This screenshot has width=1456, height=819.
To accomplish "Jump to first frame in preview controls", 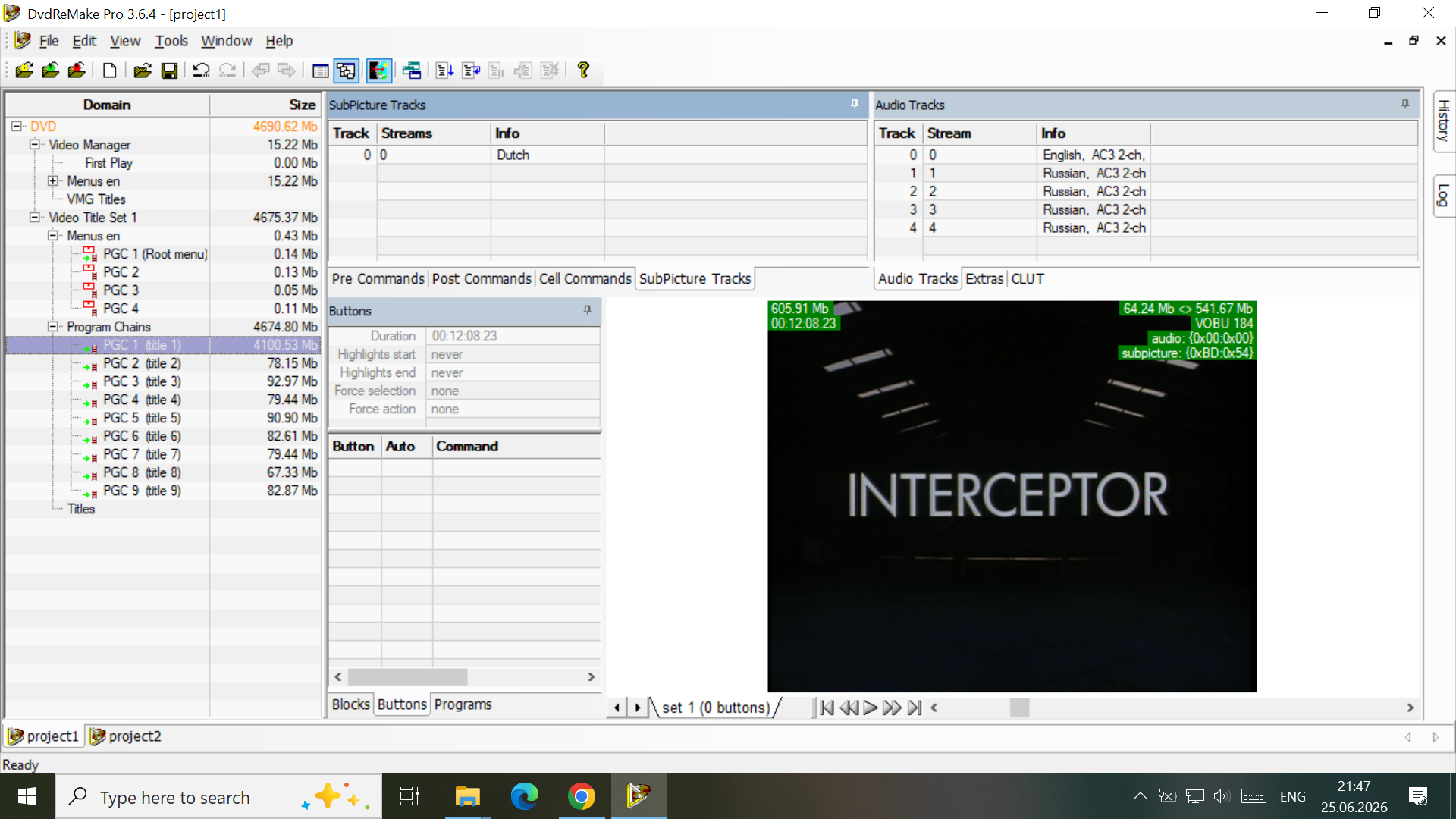I will [x=827, y=708].
